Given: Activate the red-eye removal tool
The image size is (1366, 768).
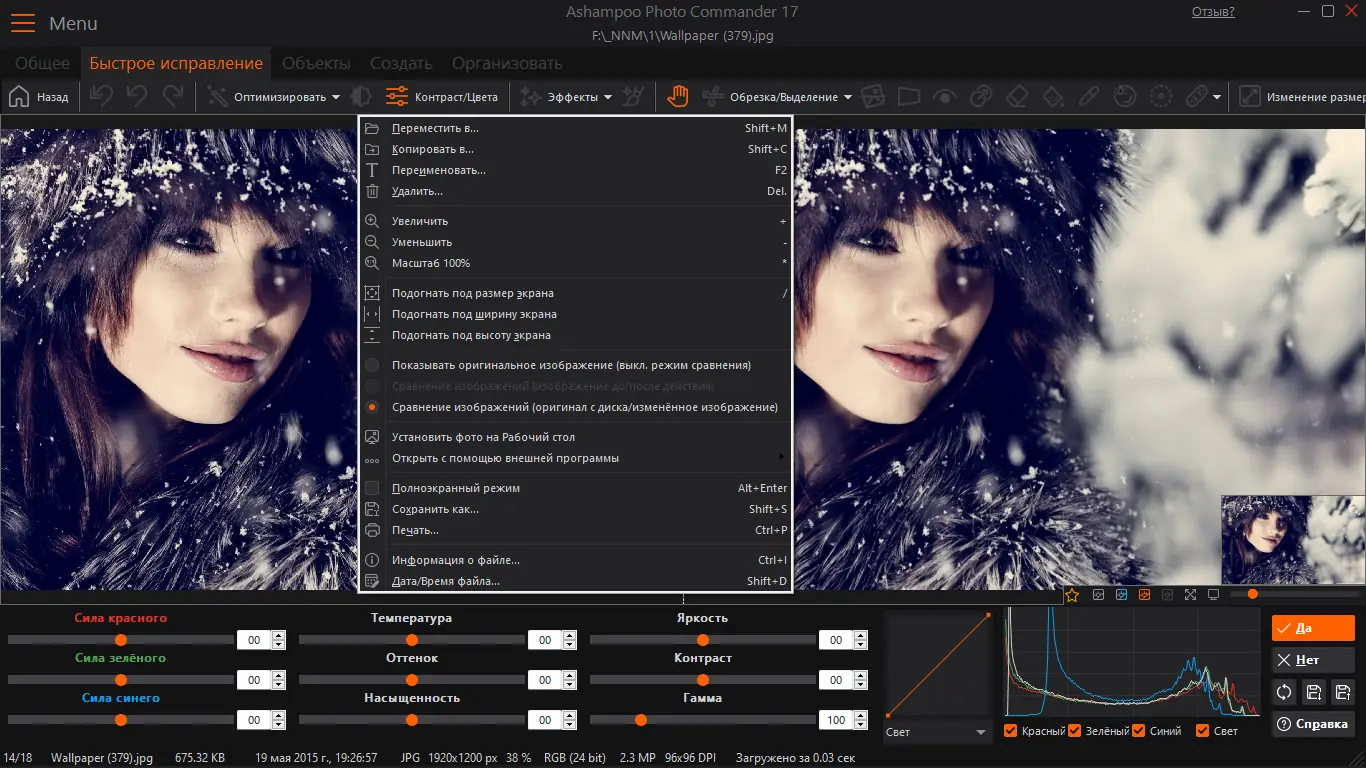Looking at the screenshot, I should [944, 96].
